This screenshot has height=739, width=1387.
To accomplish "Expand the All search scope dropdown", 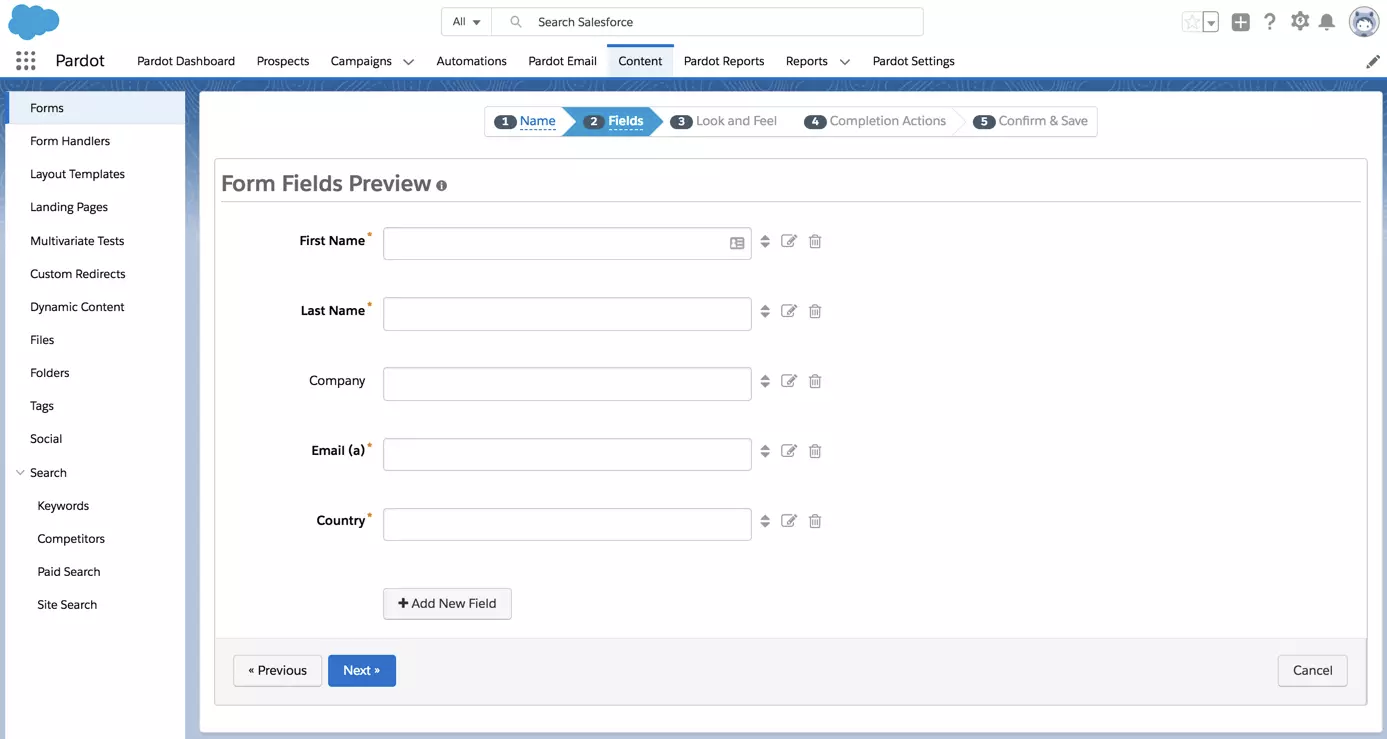I will (x=466, y=22).
